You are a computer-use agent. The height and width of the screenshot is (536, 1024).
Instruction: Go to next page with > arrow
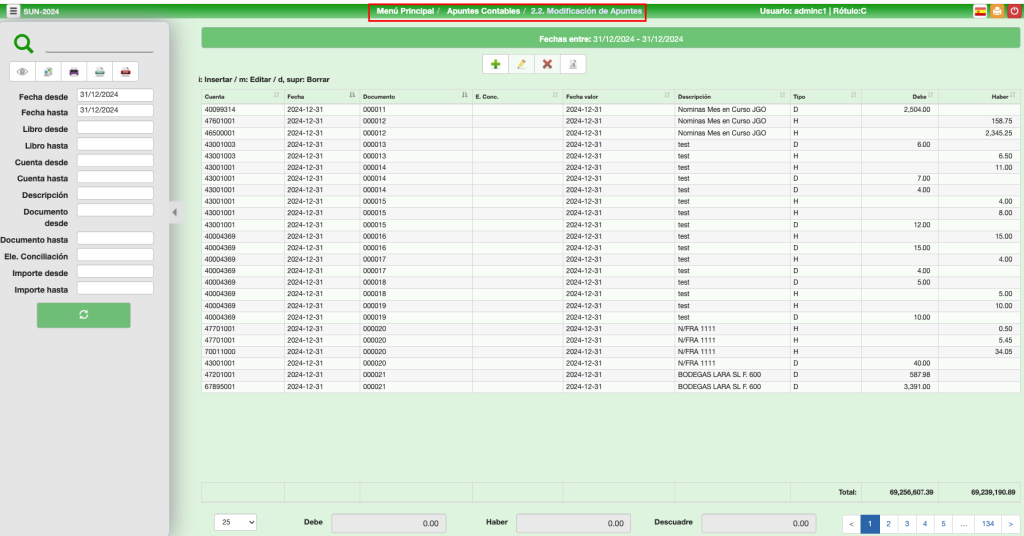click(x=1011, y=522)
